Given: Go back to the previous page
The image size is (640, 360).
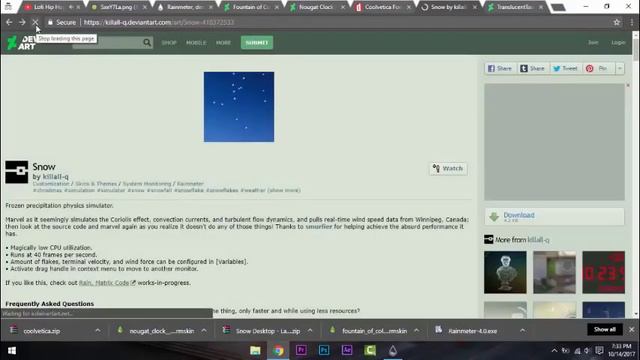Looking at the screenshot, I should [x=9, y=22].
